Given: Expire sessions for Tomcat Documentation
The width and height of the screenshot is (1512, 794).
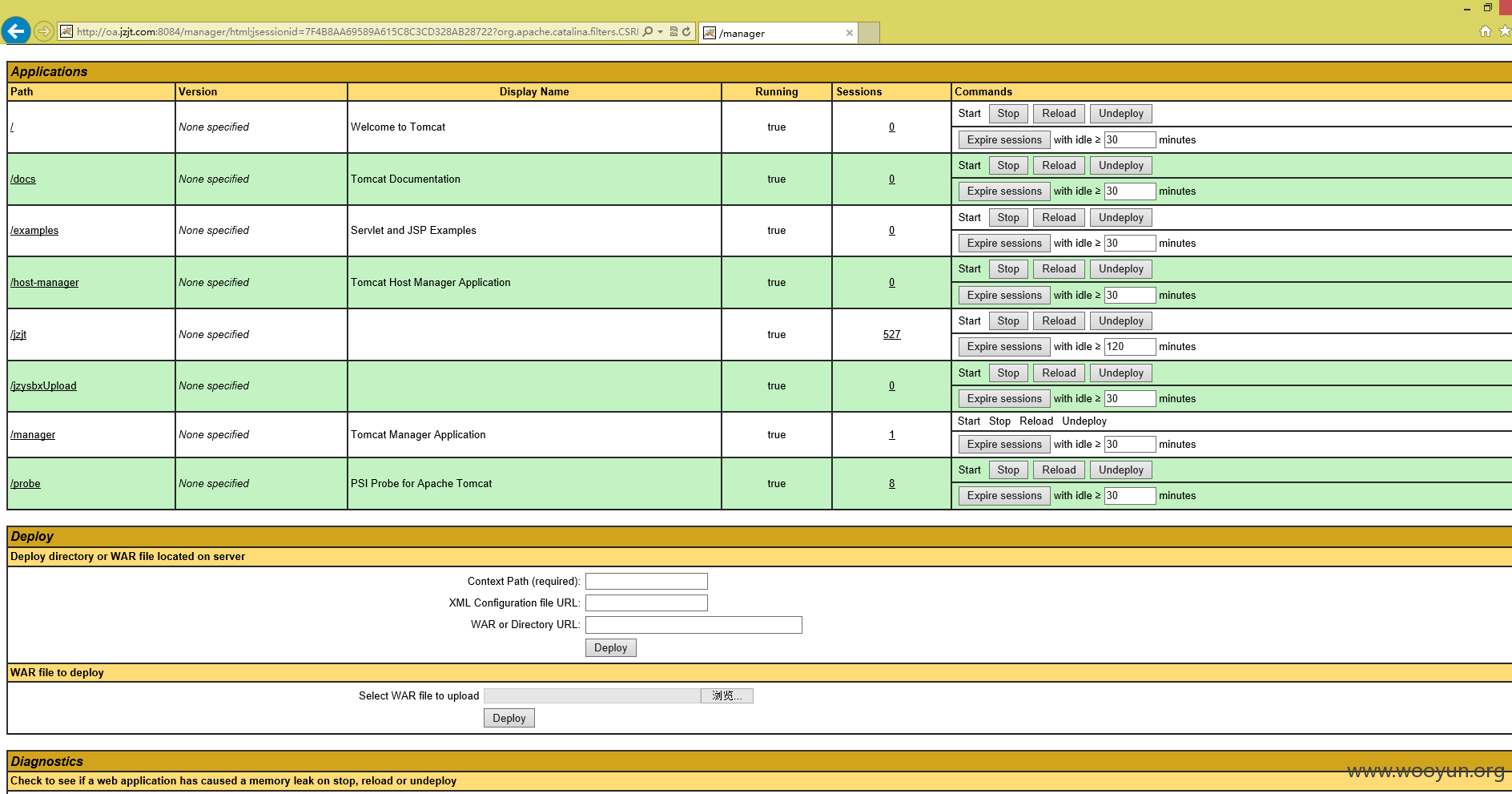Looking at the screenshot, I should (x=1004, y=191).
